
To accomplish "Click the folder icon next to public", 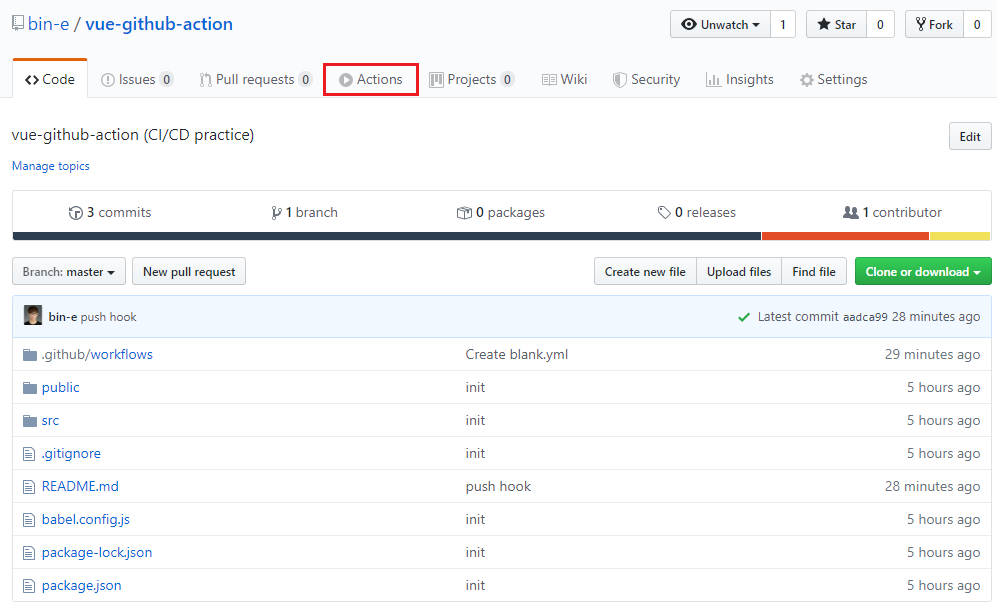I will (30, 388).
